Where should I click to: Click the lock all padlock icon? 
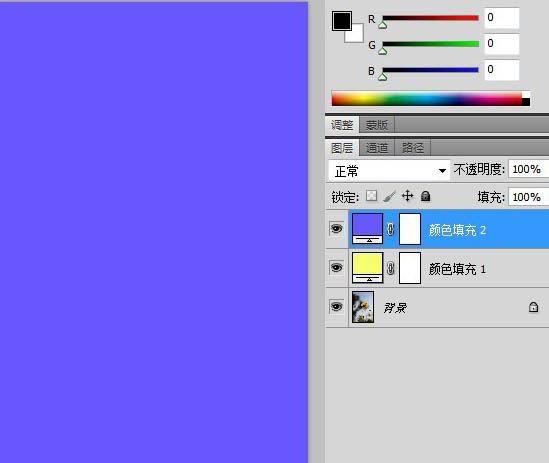[425, 196]
